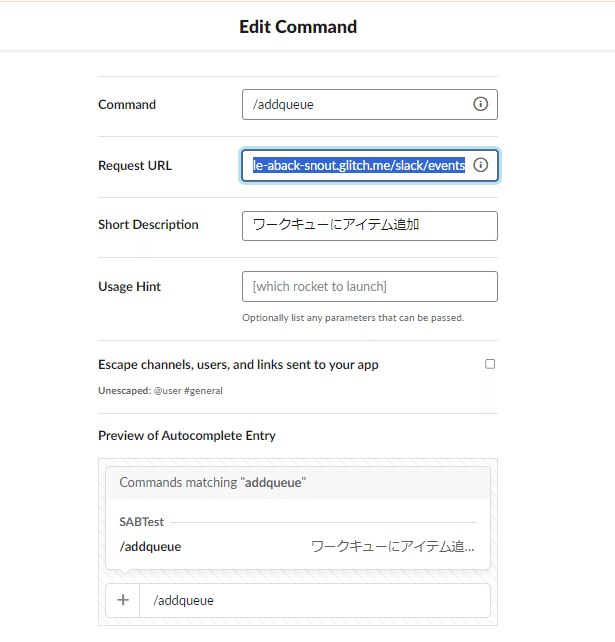This screenshot has width=615, height=642.
Task: Click the Edit Command heading
Action: coord(298,27)
